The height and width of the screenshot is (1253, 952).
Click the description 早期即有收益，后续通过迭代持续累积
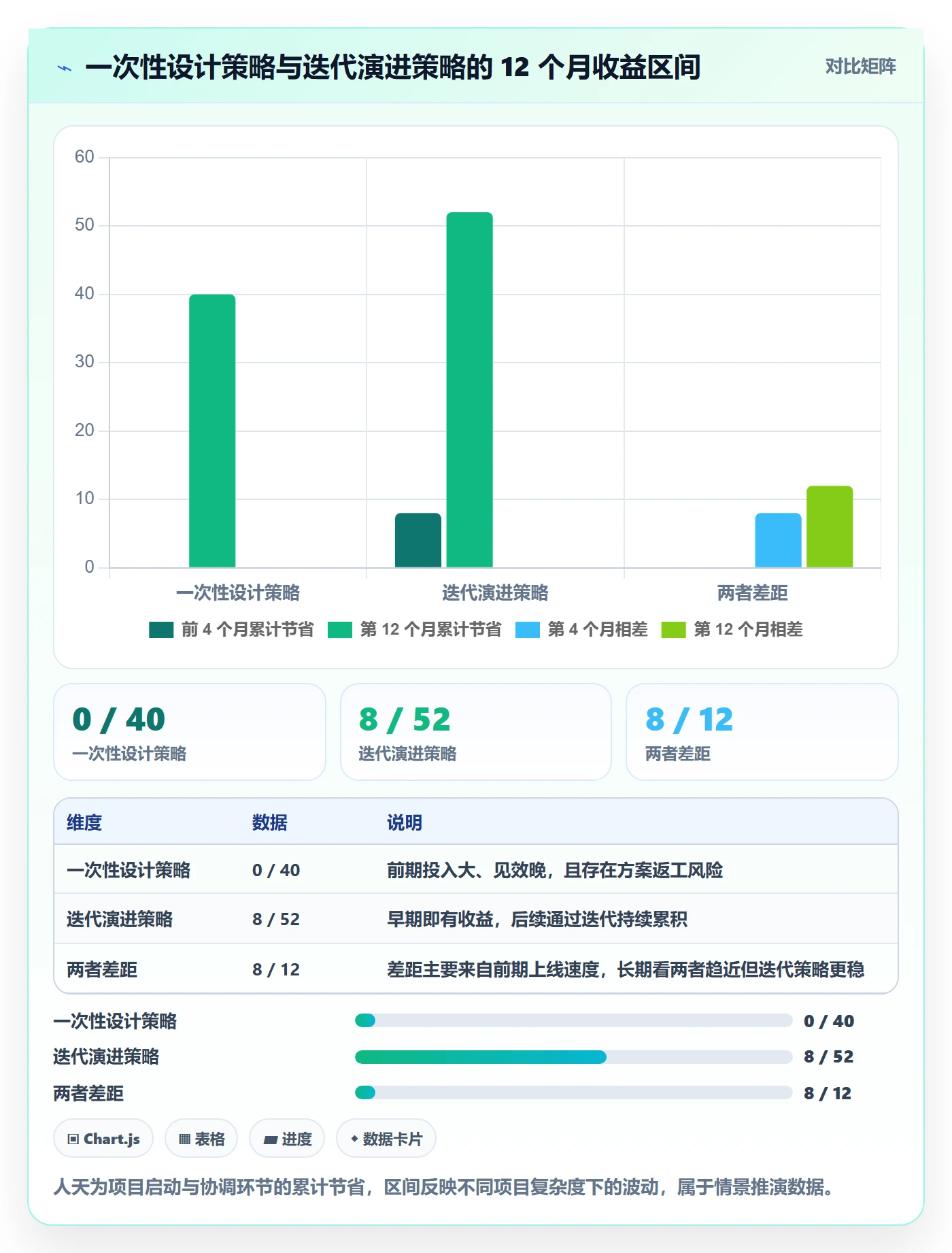(x=537, y=920)
